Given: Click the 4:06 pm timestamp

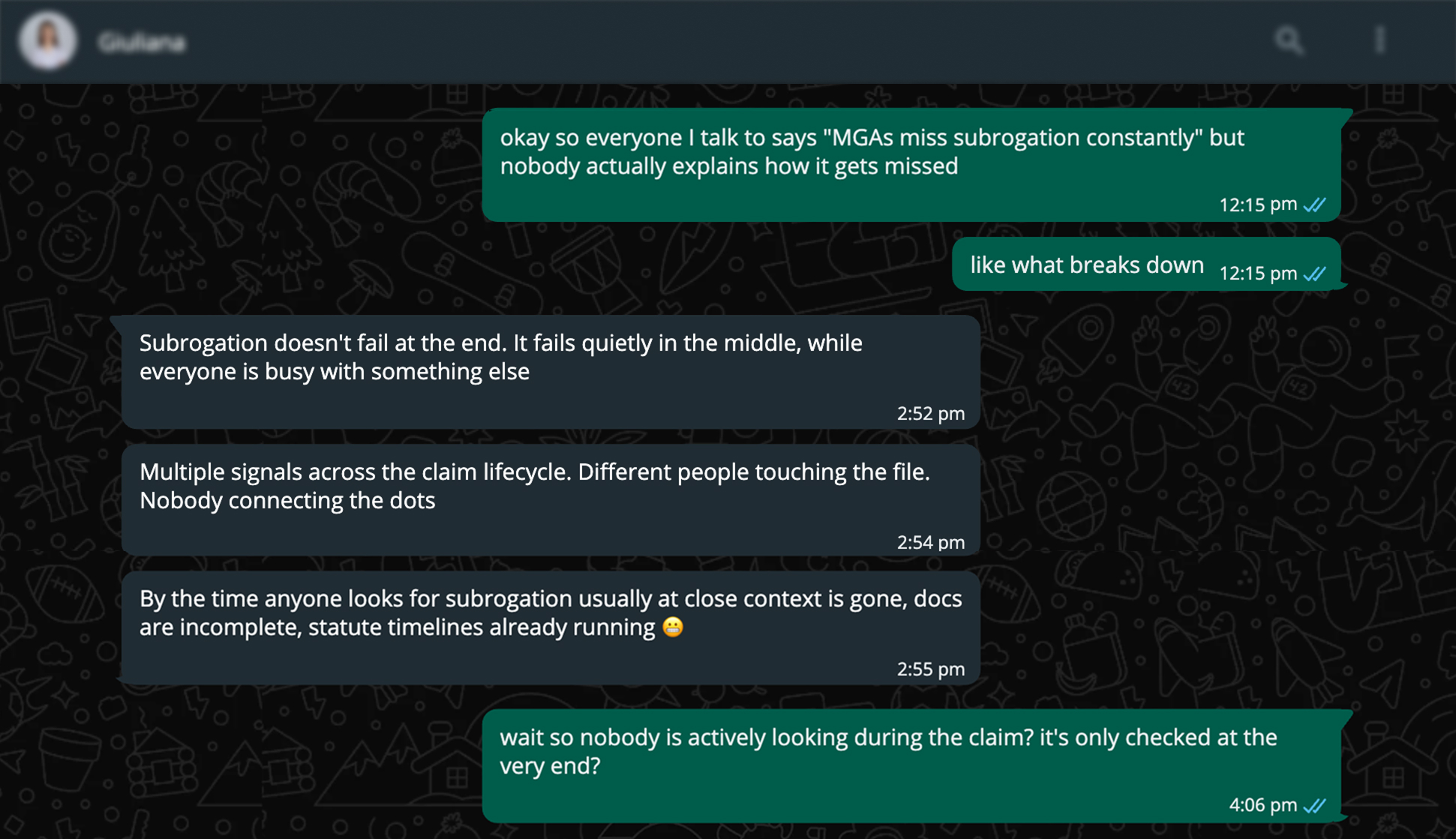Looking at the screenshot, I should click(1262, 805).
